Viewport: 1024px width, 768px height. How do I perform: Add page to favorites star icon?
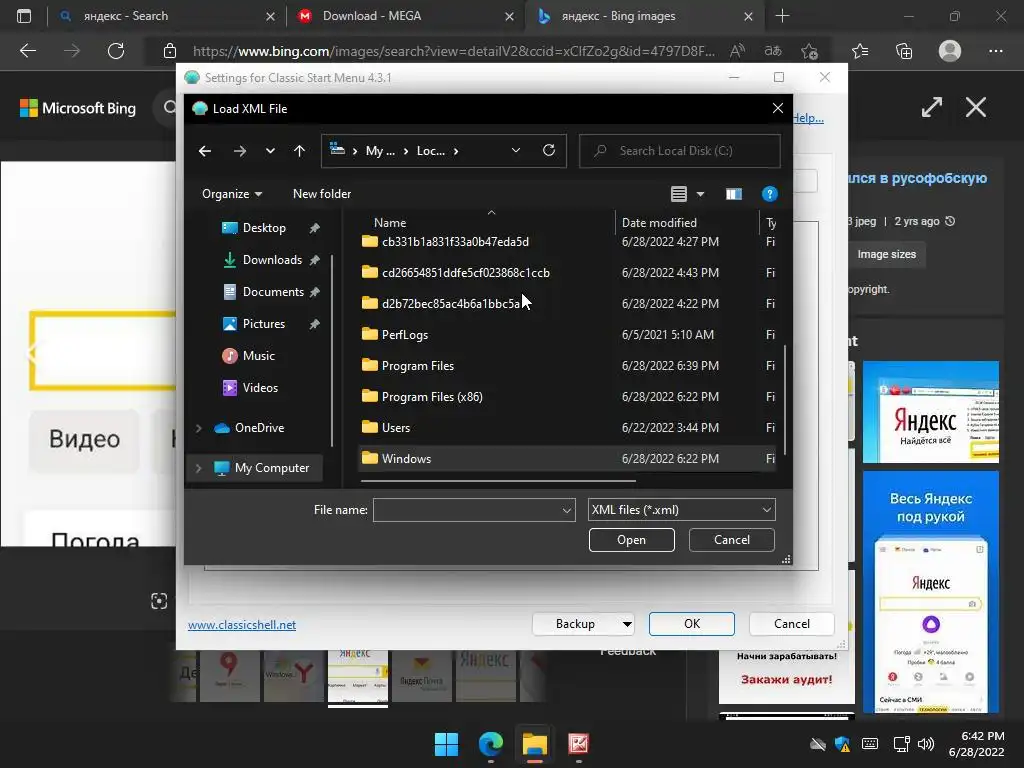click(x=810, y=51)
